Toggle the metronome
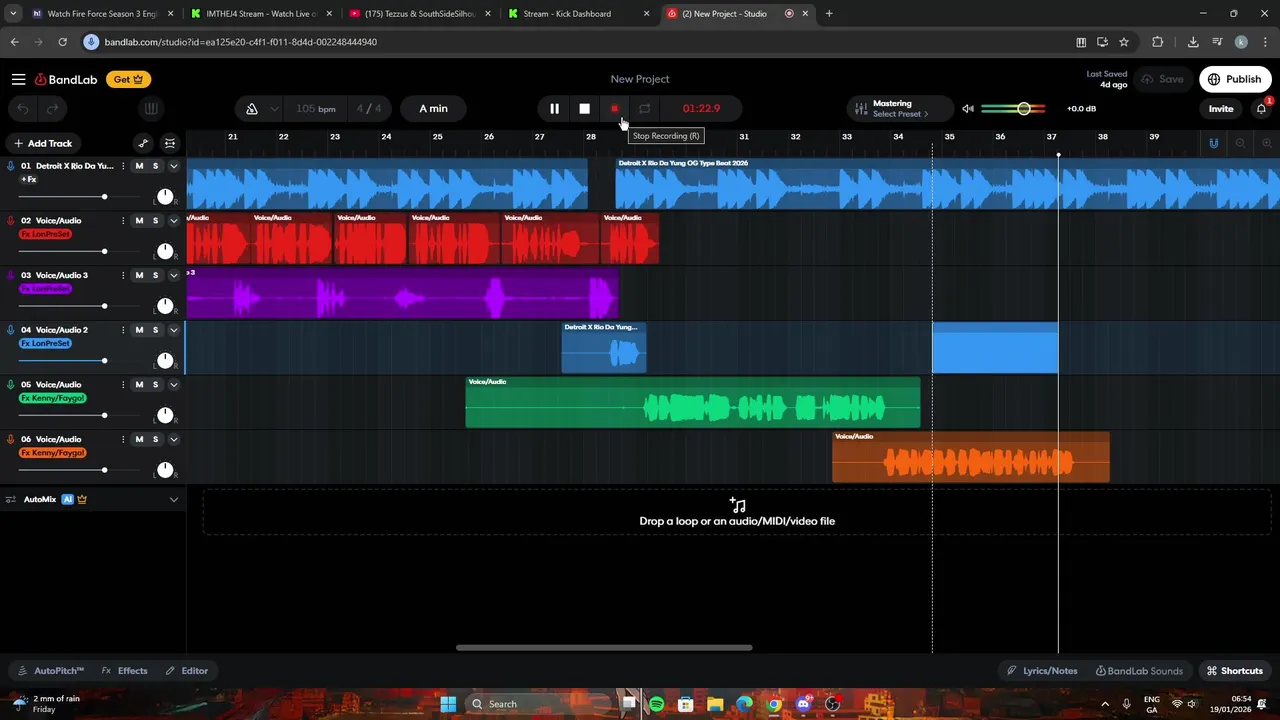 (252, 108)
